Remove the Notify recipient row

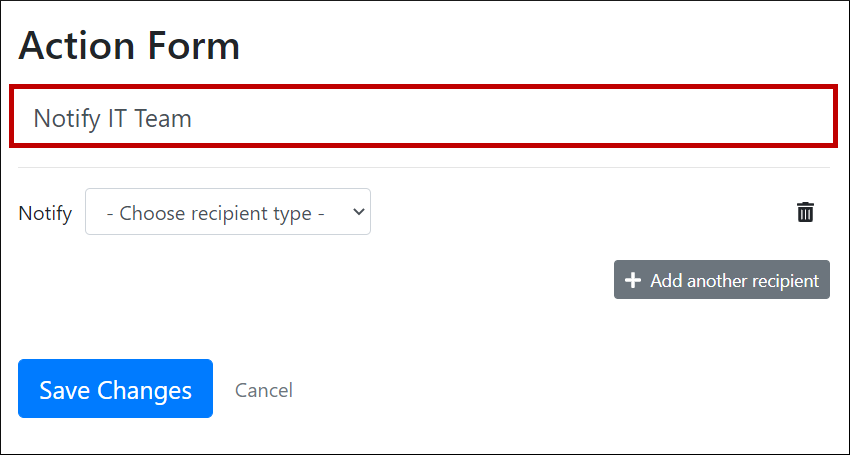(805, 212)
